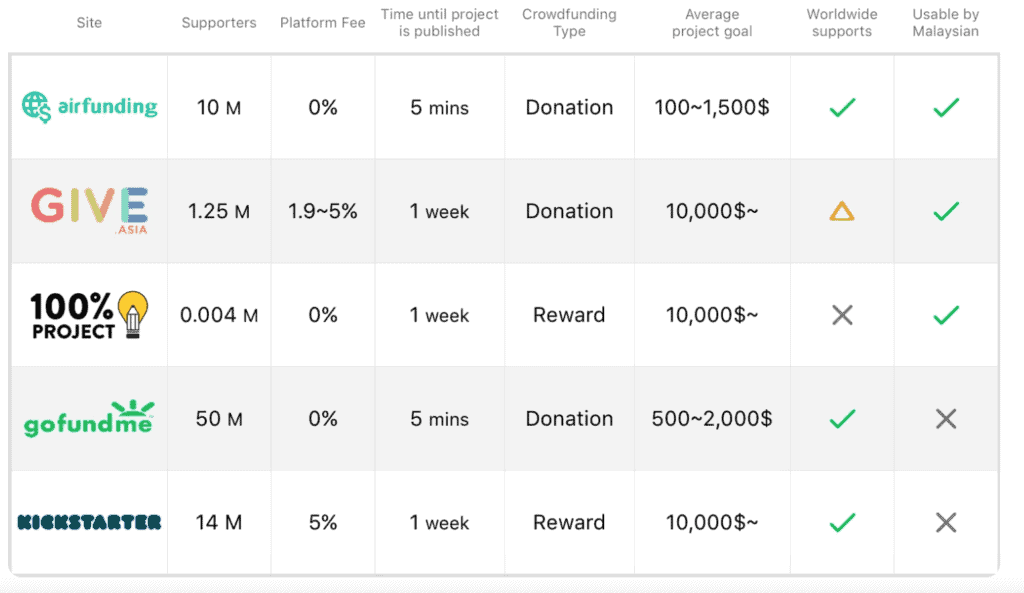This screenshot has height=593, width=1024.
Task: Select the 100% Project lightbulb logo
Action: (89, 315)
